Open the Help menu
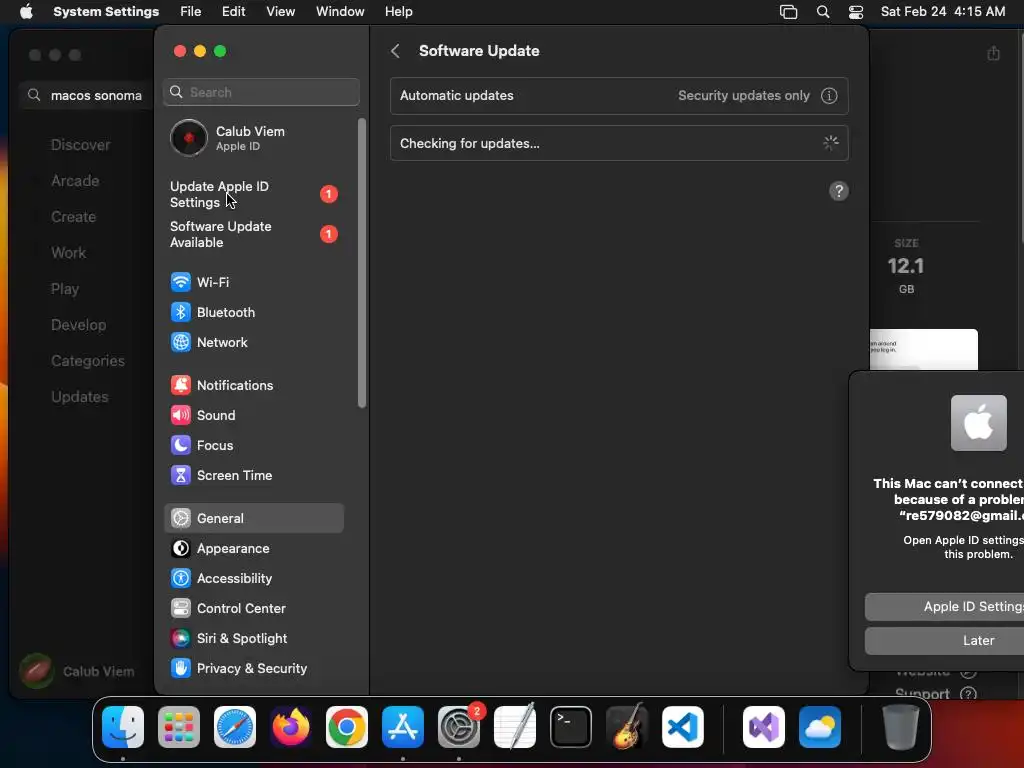Image resolution: width=1024 pixels, height=768 pixels. 398,12
